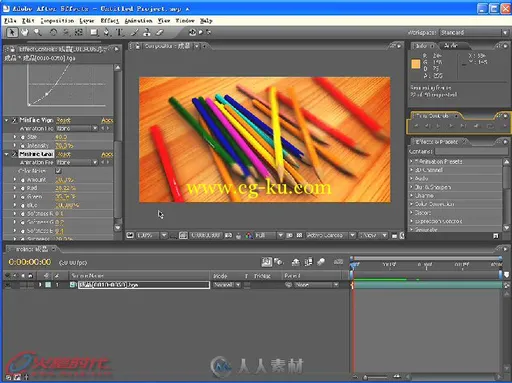The image size is (512, 383).
Task: Select the arrow Selection tool
Action: [x=12, y=32]
